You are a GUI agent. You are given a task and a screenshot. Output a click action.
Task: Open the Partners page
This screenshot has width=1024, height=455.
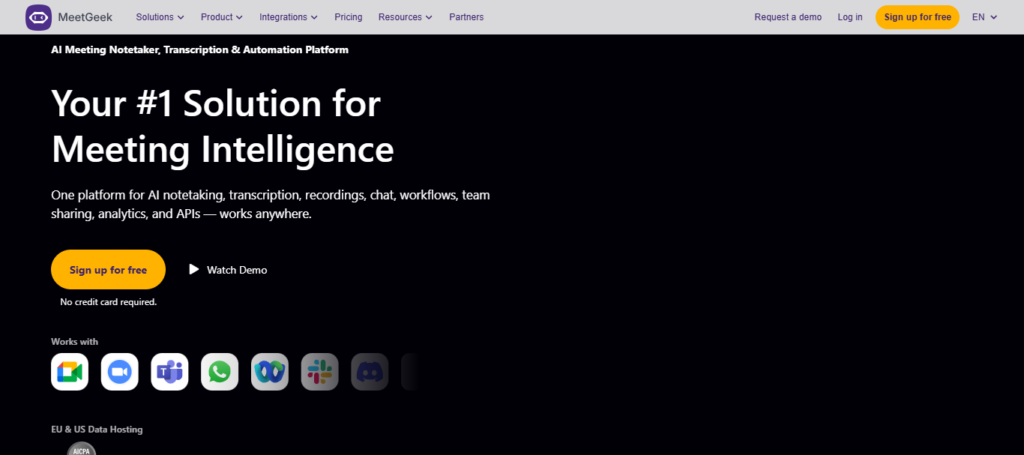[466, 17]
